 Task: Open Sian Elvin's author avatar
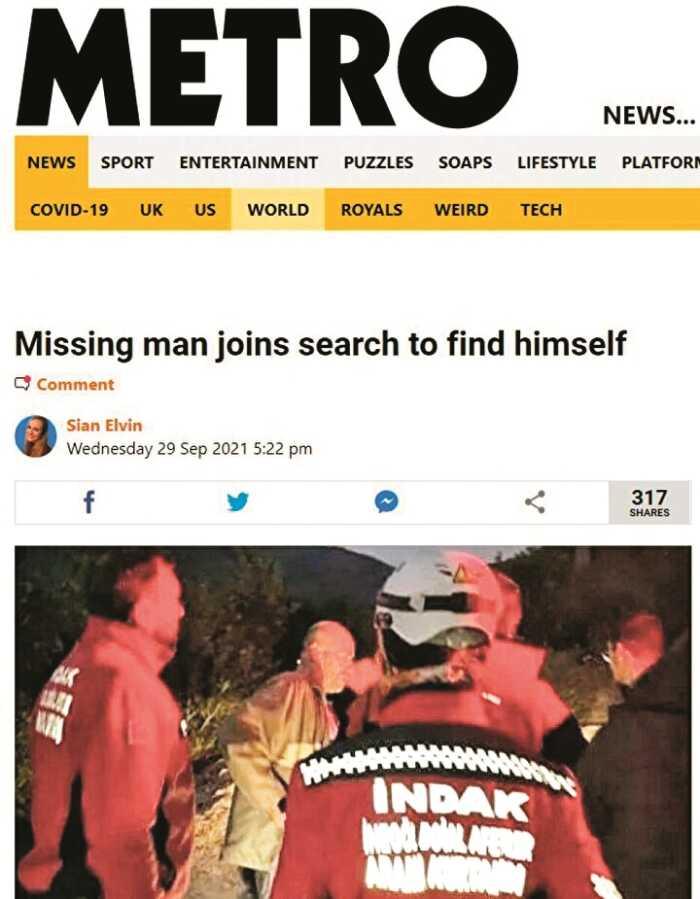tap(36, 436)
